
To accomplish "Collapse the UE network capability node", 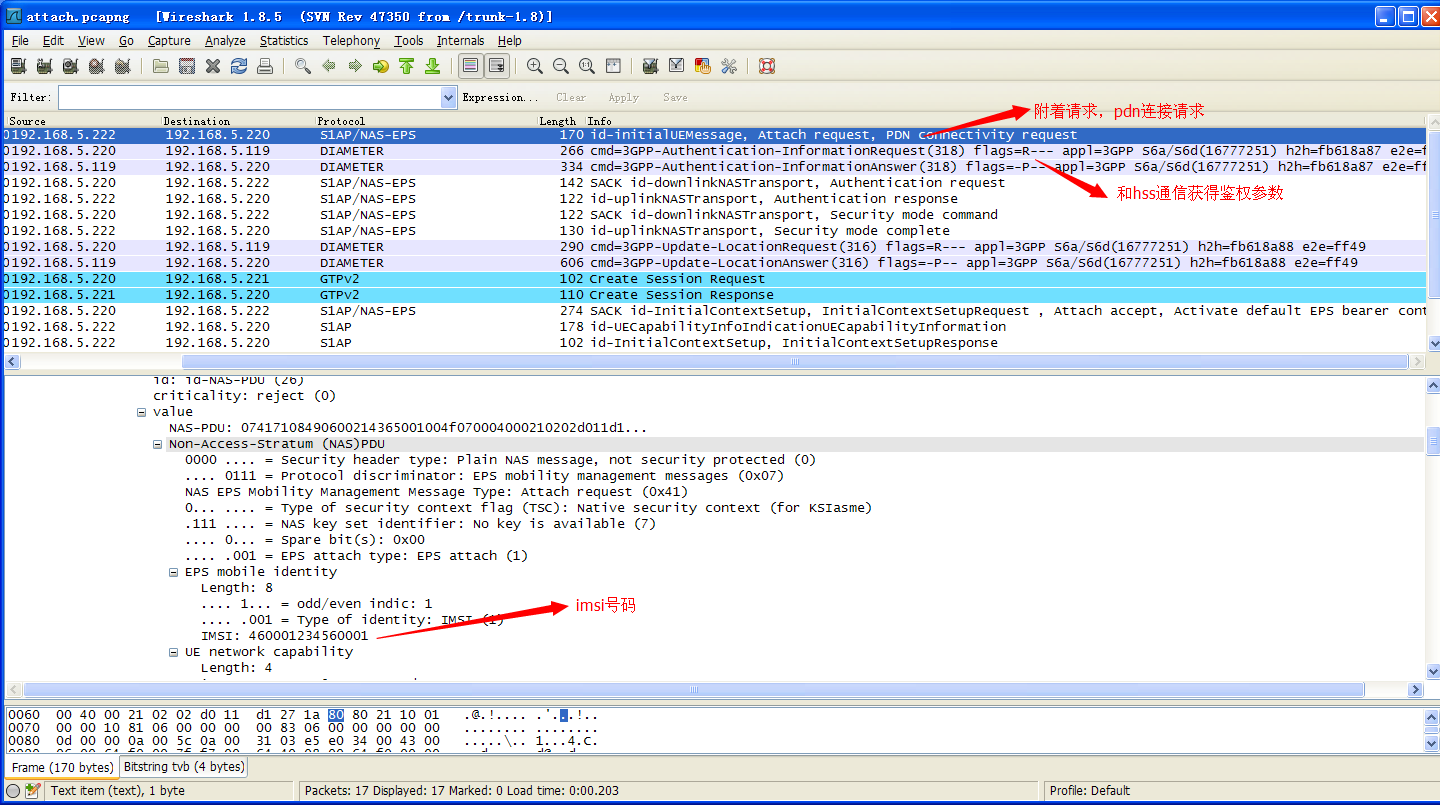I will pyautogui.click(x=174, y=652).
